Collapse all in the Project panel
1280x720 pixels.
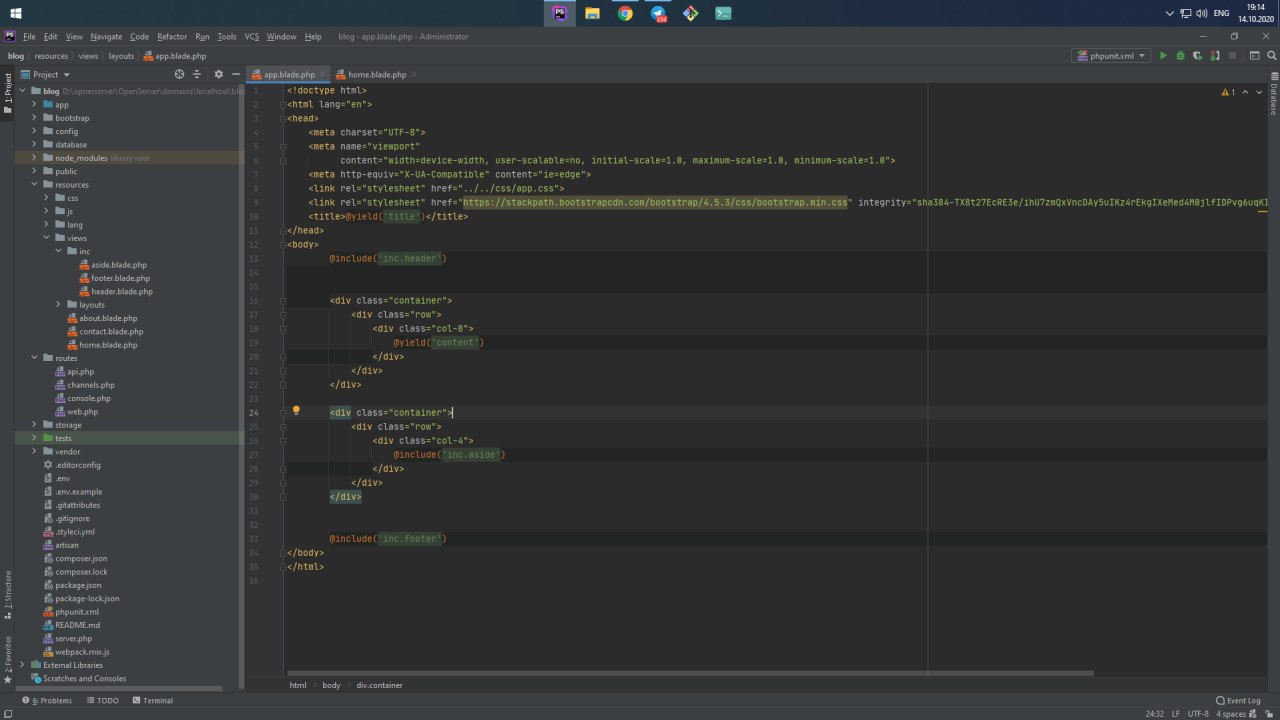[197, 74]
